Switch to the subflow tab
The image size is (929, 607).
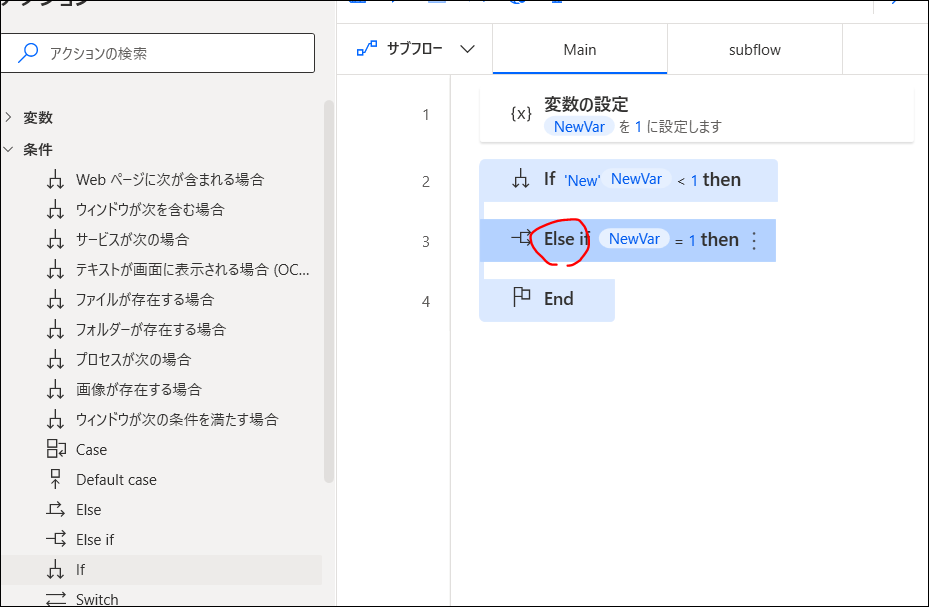pos(754,50)
